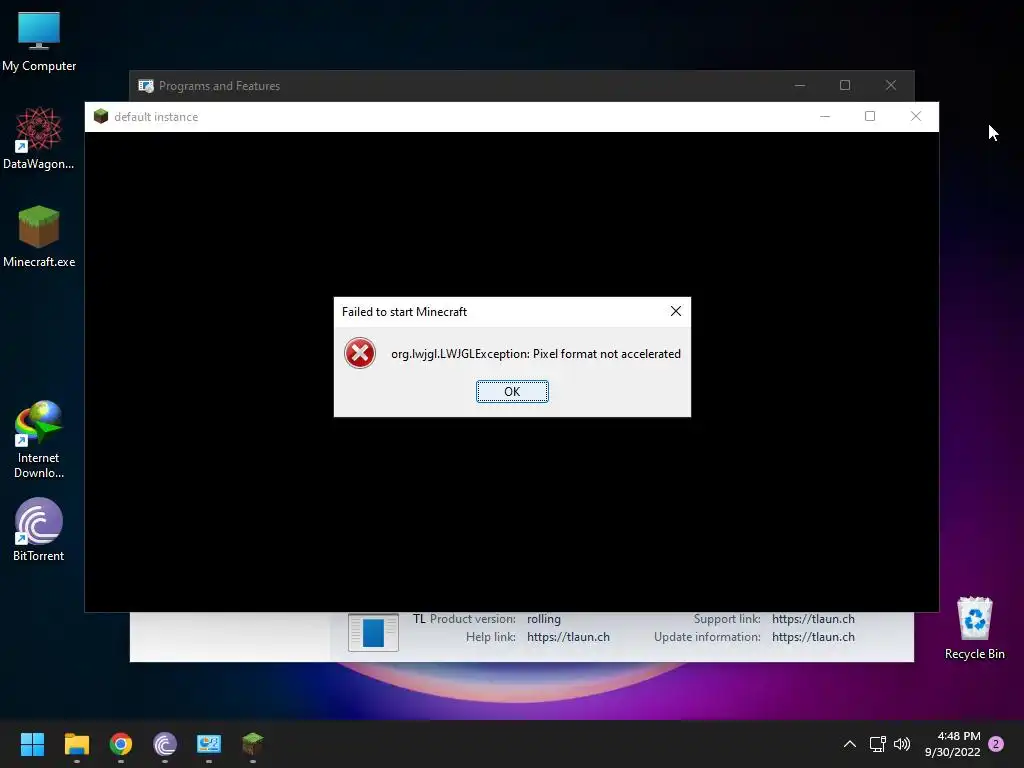
Task: Close the Failed to start Minecraft error dialog
Action: (676, 312)
